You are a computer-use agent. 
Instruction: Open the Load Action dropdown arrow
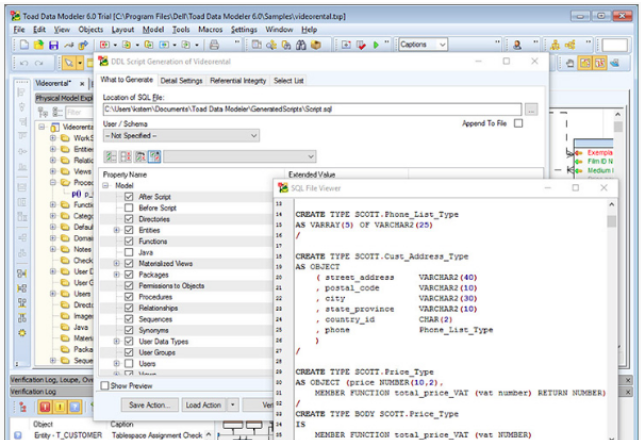point(233,405)
